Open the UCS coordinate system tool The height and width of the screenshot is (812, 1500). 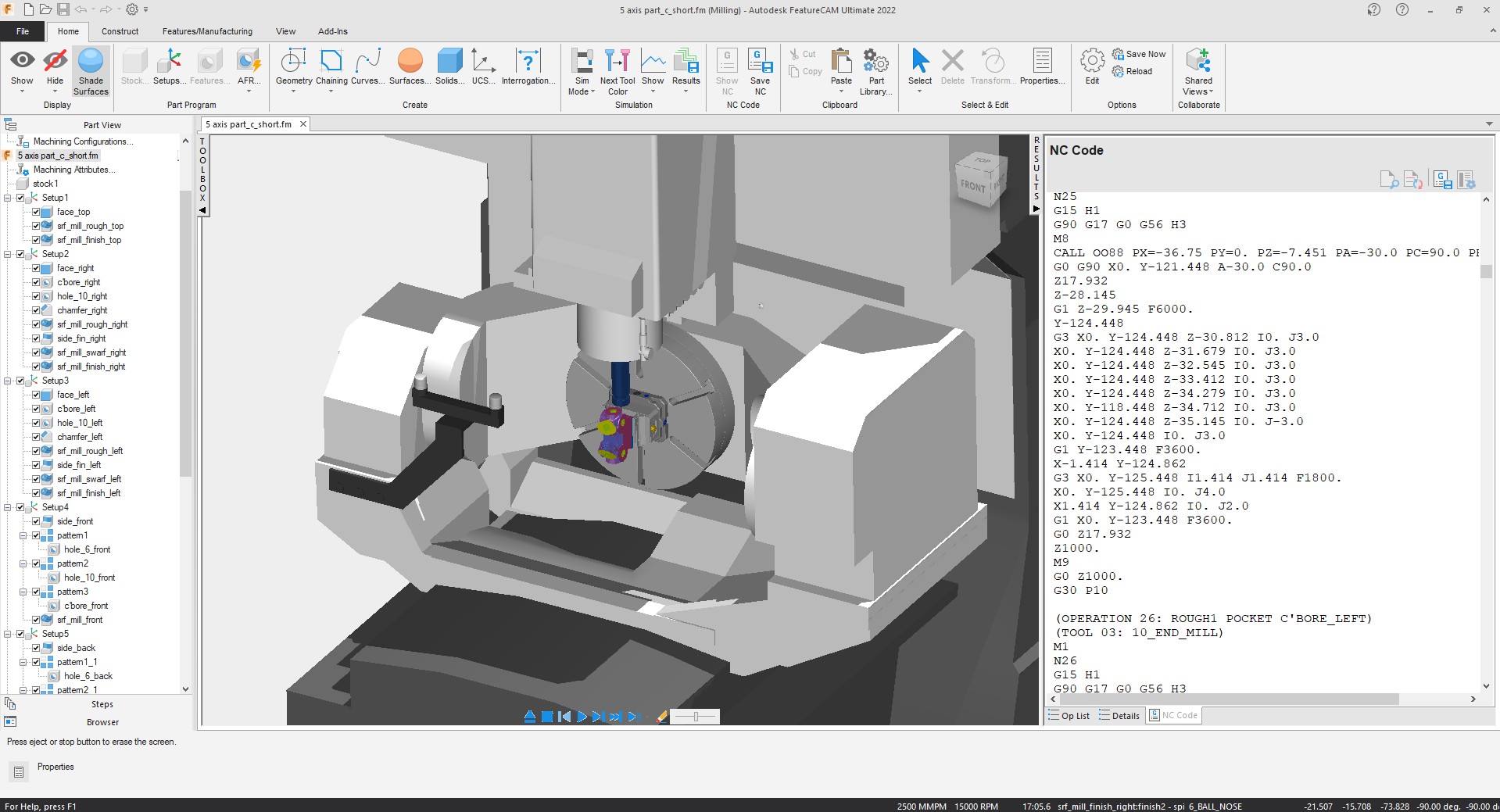483,67
